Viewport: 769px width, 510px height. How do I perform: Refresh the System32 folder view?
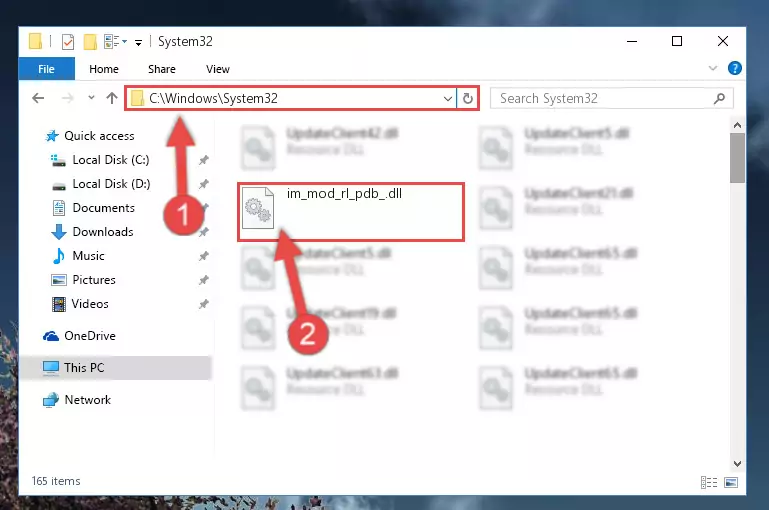(467, 99)
